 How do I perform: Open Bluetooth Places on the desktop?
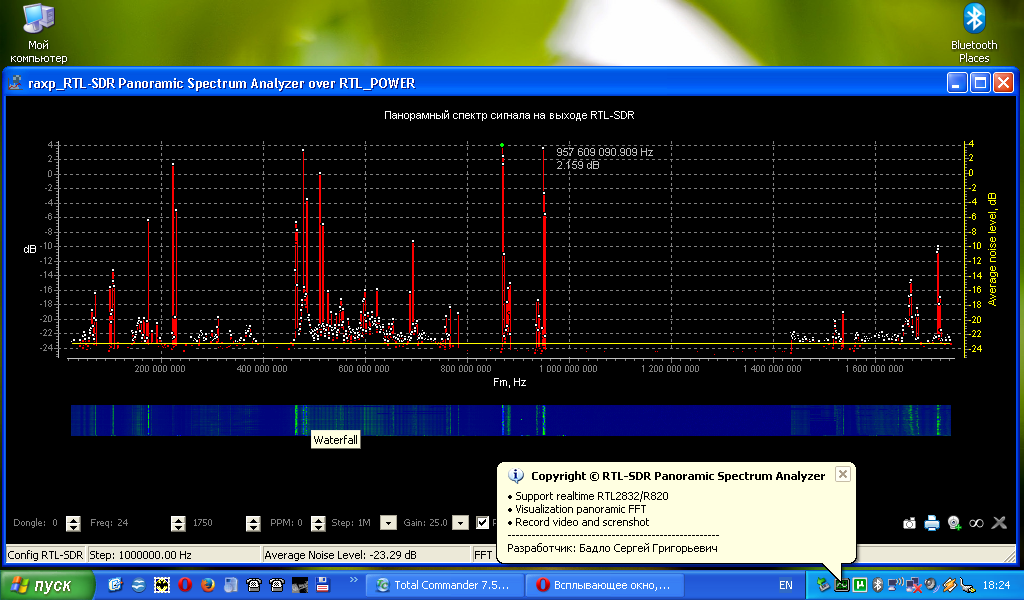click(974, 20)
